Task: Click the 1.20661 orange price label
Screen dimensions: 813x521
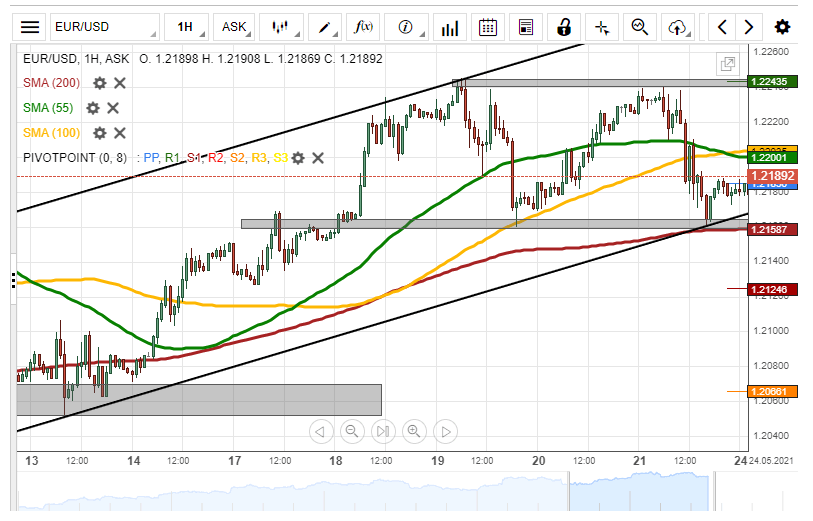Action: 772,391
